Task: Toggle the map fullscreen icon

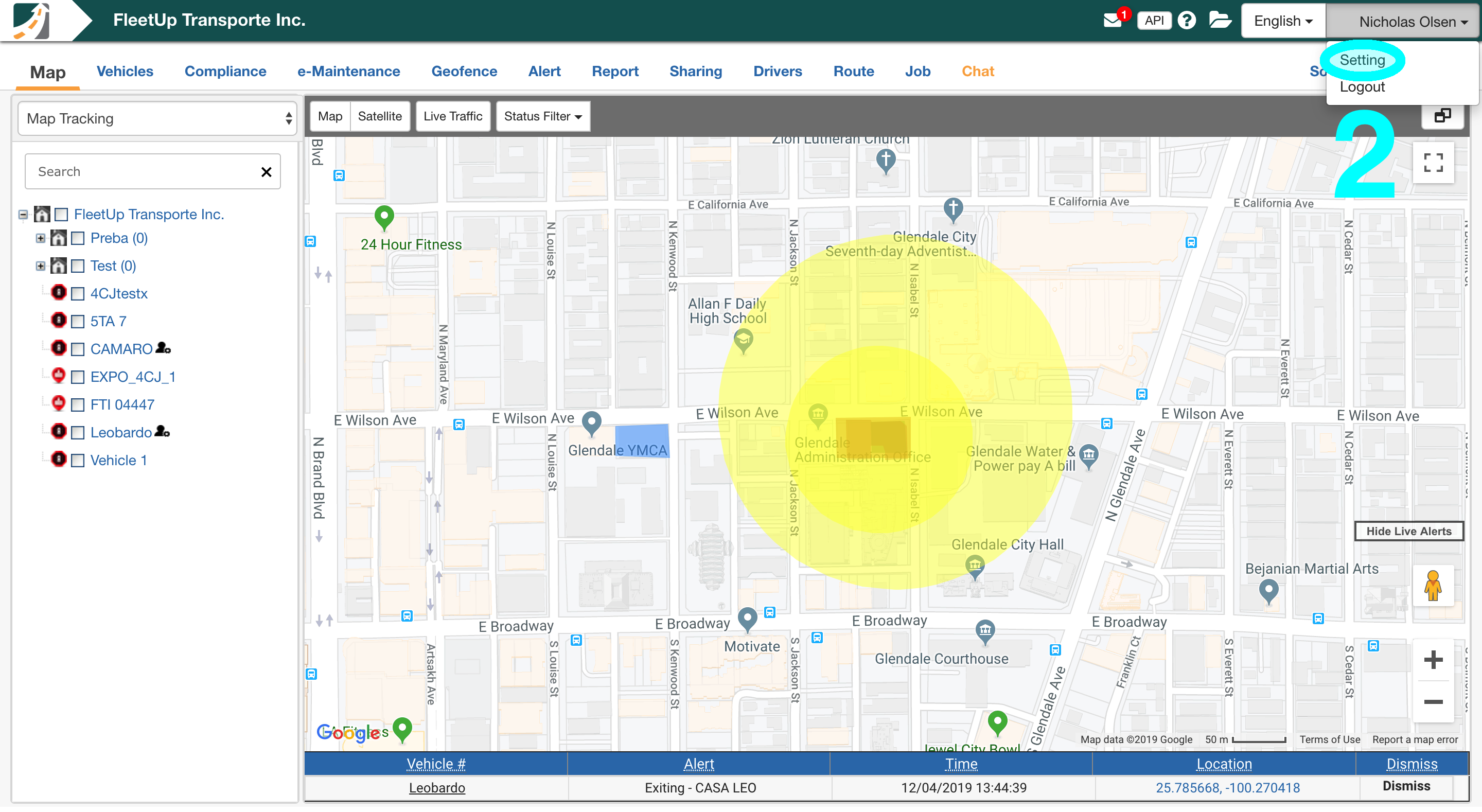Action: pos(1433,163)
